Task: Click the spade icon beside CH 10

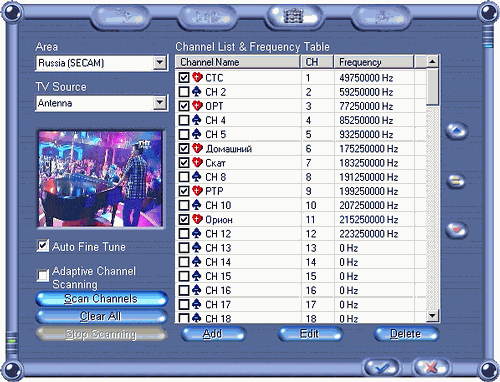Action: click(197, 205)
